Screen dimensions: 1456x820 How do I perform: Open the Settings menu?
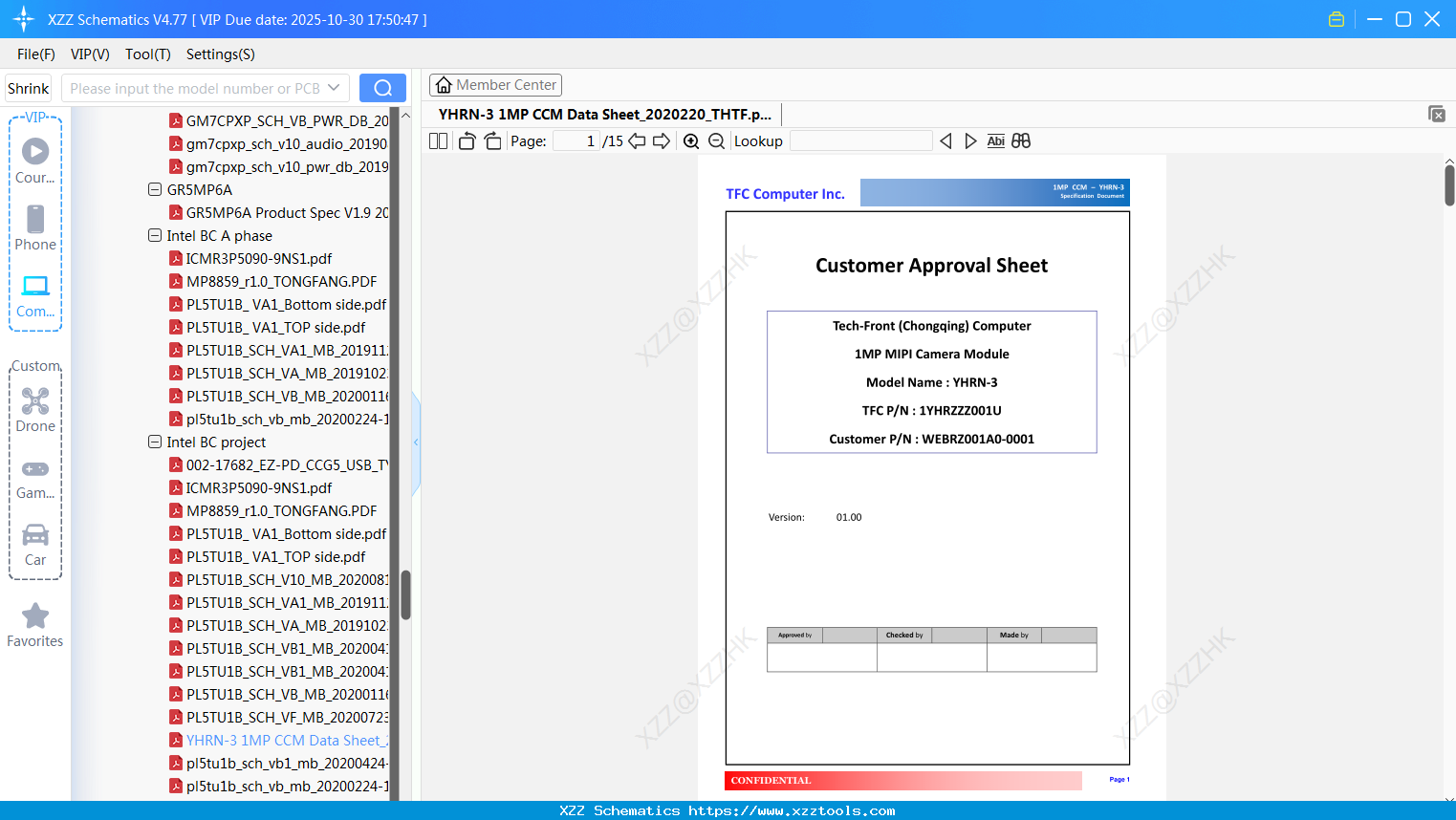[x=221, y=54]
